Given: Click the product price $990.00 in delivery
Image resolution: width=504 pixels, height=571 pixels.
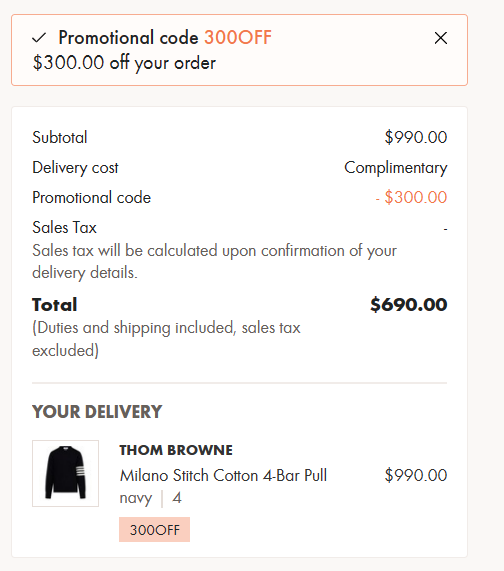Looking at the screenshot, I should [x=416, y=475].
